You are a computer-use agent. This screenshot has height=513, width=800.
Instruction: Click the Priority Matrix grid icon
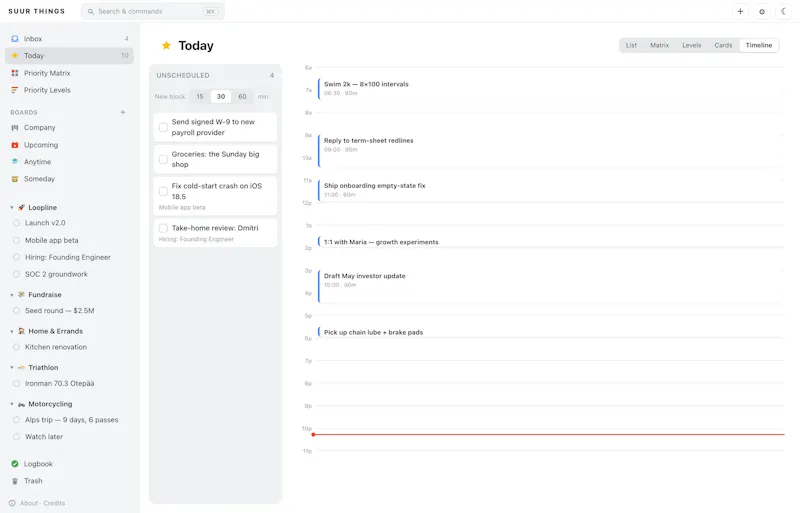[15, 73]
